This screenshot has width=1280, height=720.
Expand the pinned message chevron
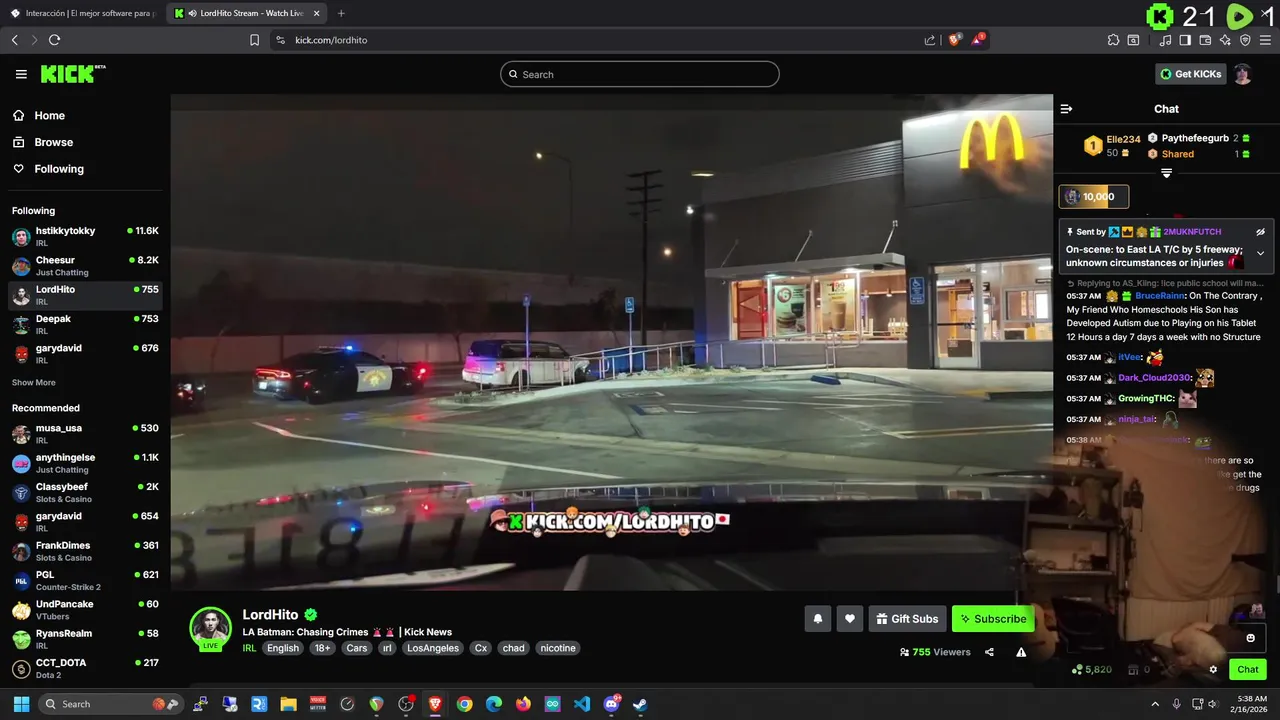(1260, 253)
